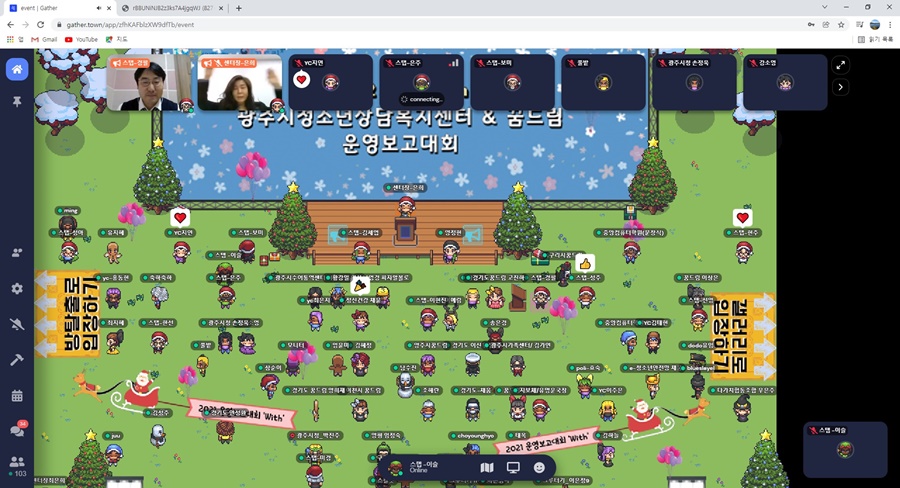This screenshot has width=900, height=488.
Task: Click own 스탭-이슬 self-view tile
Action: (x=845, y=450)
